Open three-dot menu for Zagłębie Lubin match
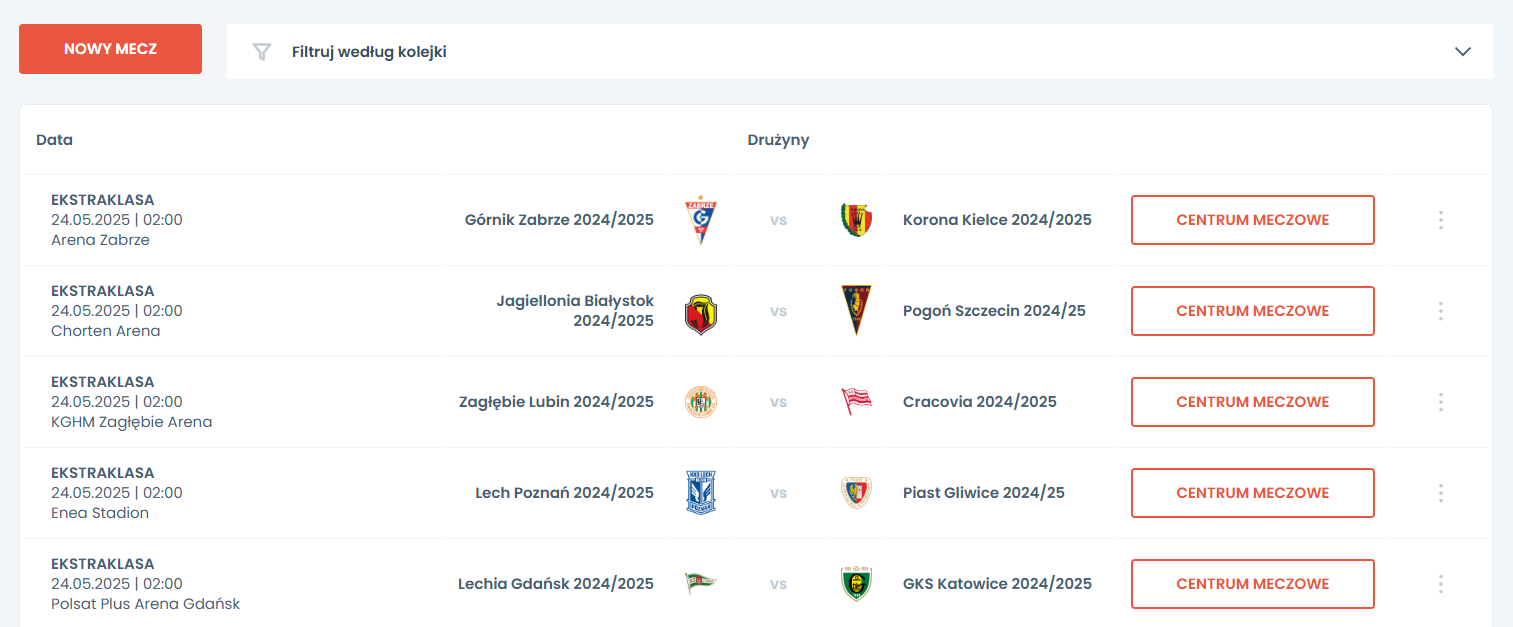 click(1440, 402)
